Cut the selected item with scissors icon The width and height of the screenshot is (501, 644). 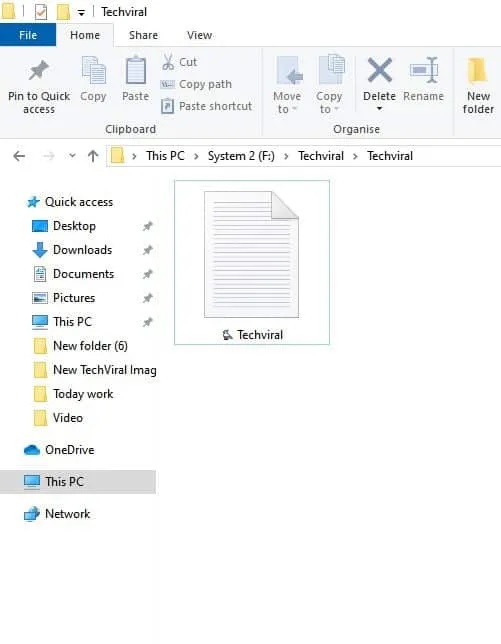168,62
